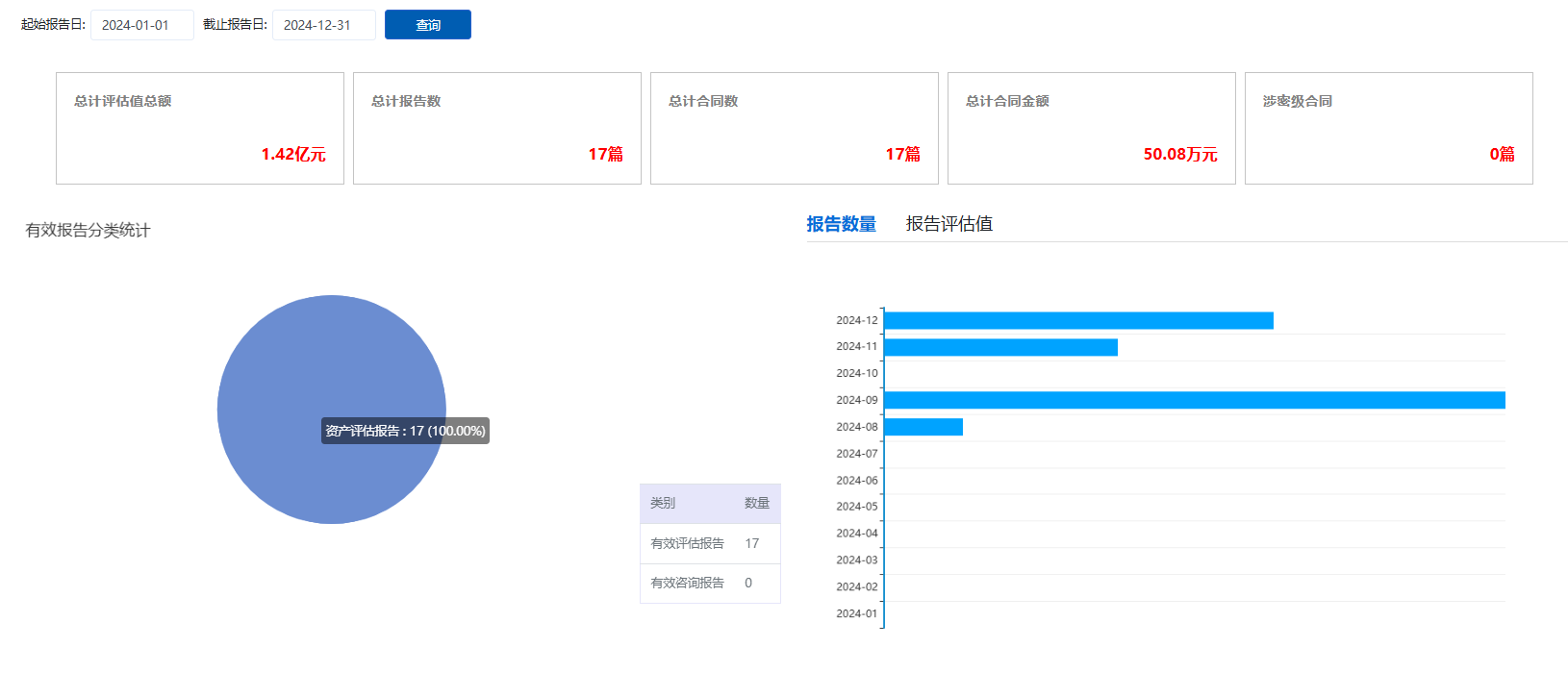The image size is (1568, 697).
Task: Select the 总计合同金额 summary card
Action: [1091, 128]
